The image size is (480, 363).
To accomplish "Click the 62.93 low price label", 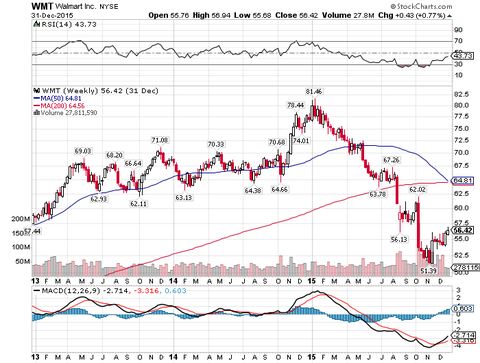I will coord(99,199).
